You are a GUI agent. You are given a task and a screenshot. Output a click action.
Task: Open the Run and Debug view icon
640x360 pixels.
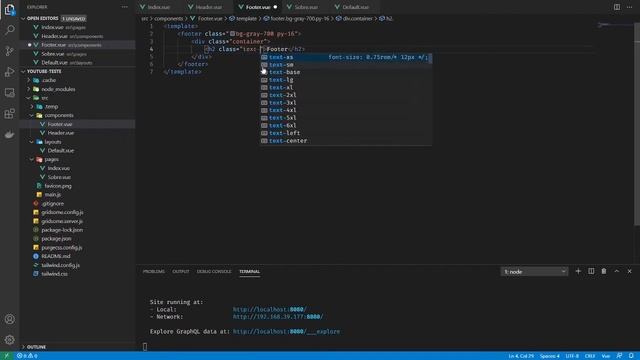[9, 72]
